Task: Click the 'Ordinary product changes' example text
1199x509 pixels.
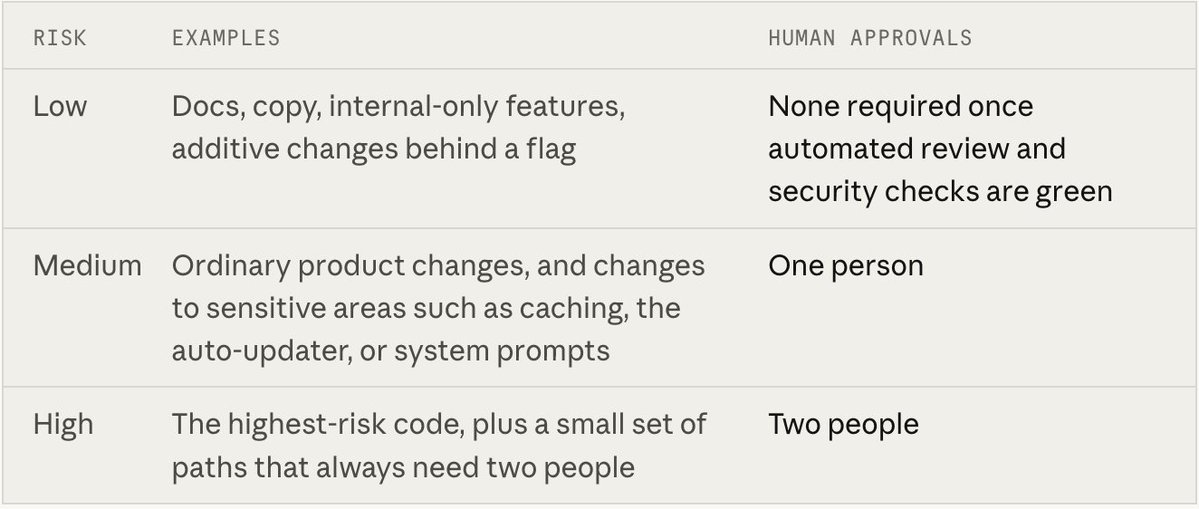Action: [350, 266]
